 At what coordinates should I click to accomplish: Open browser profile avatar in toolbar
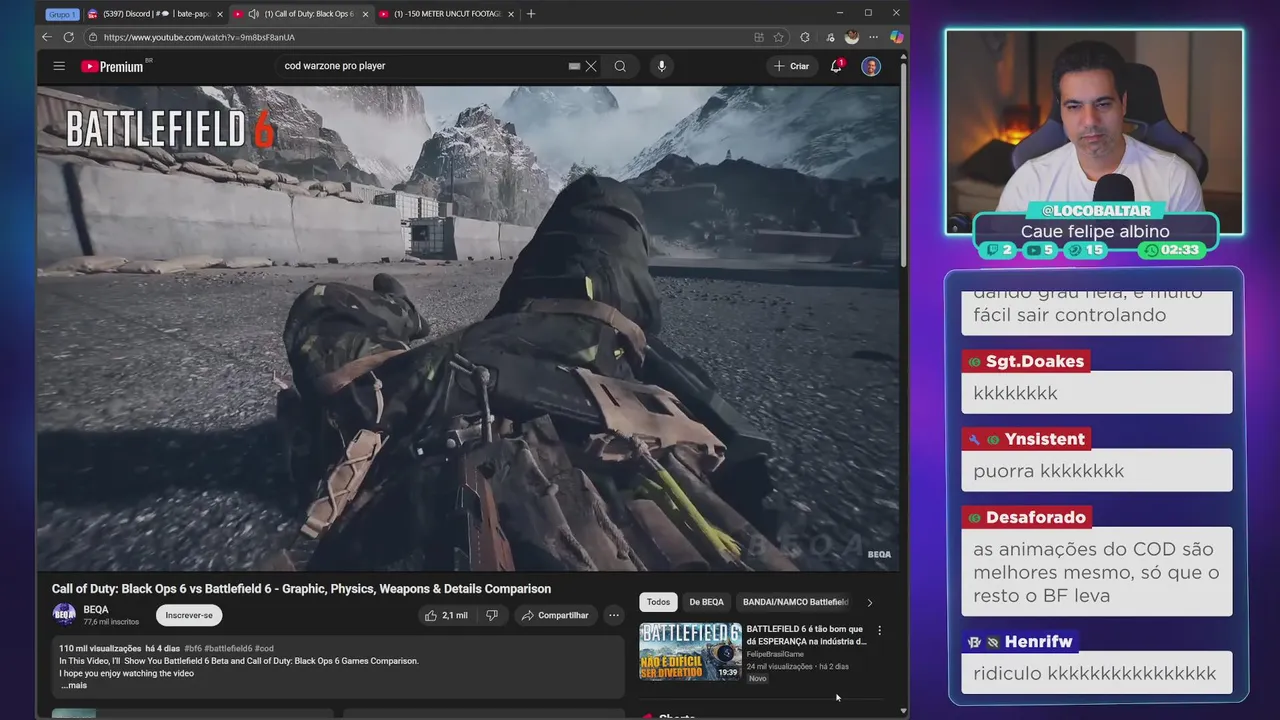(852, 37)
